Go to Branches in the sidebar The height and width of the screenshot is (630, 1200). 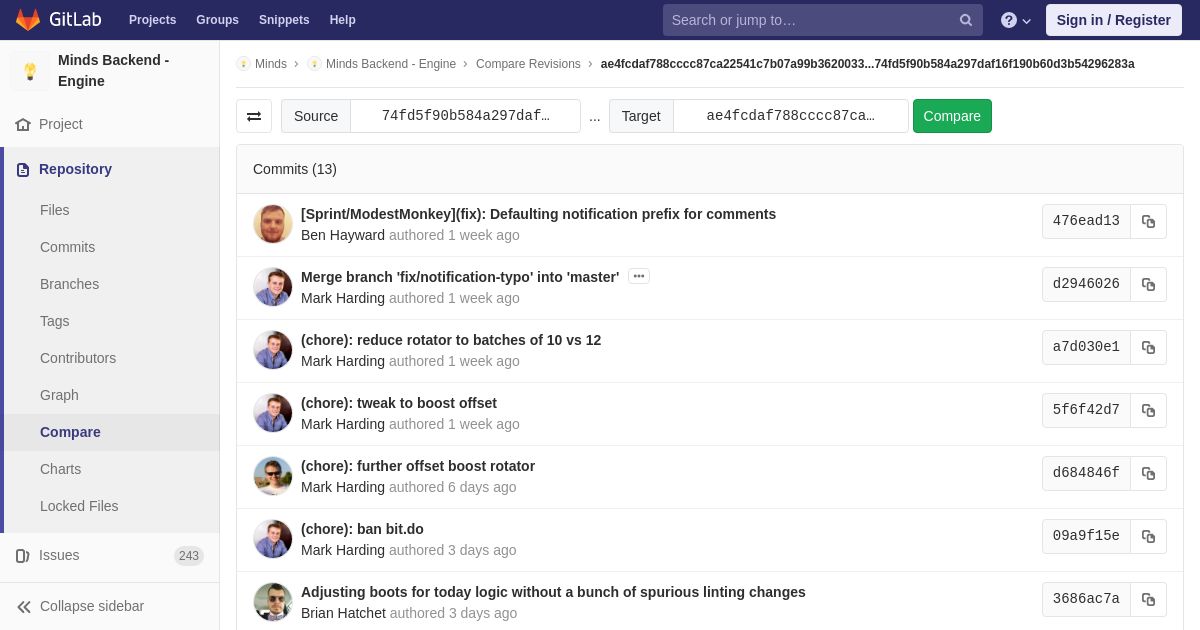pos(69,284)
